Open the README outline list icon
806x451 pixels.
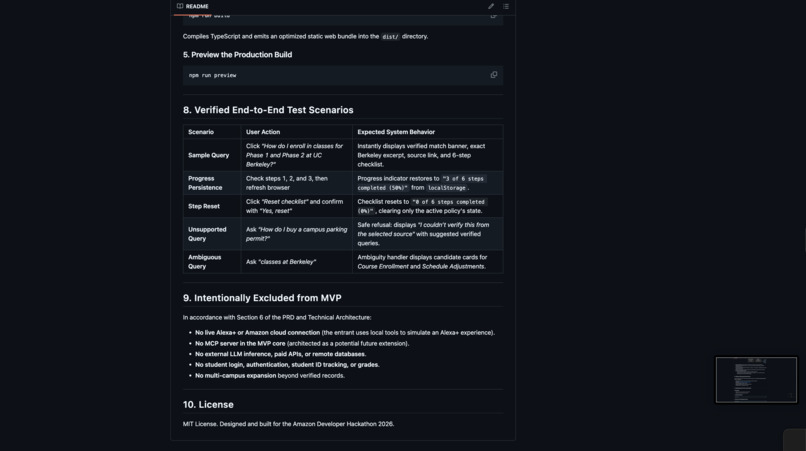(506, 6)
